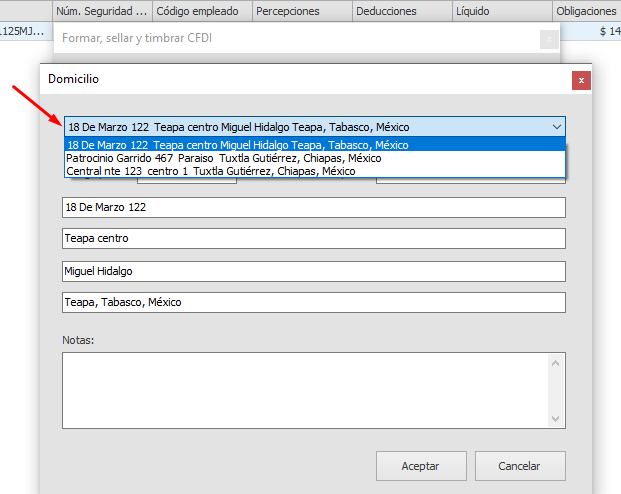Close the Formar, sellar y timbrar CFDI window
621x494 pixels.
pyautogui.click(x=548, y=40)
